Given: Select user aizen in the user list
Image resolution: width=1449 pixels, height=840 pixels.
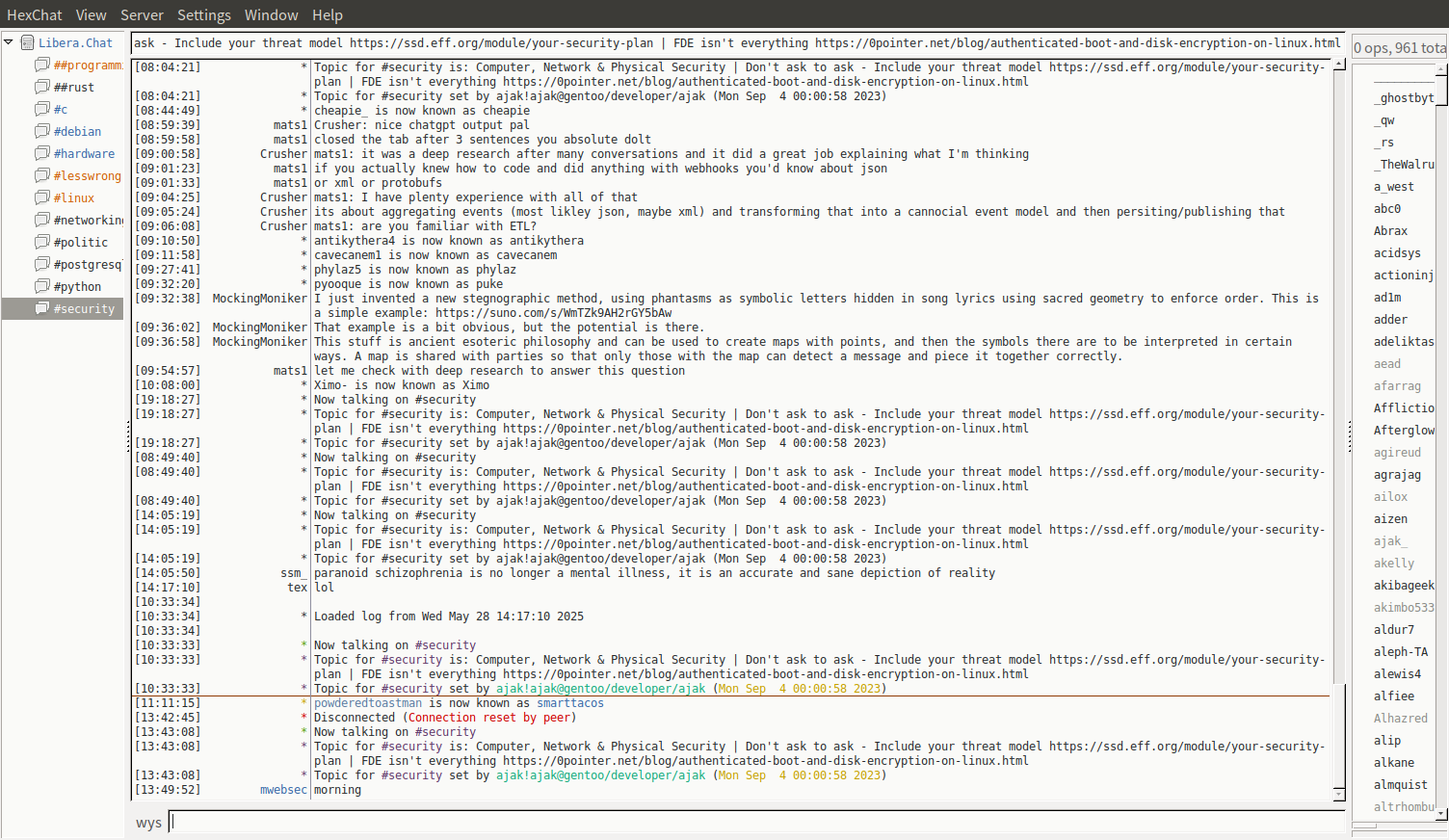Looking at the screenshot, I should click(1391, 519).
